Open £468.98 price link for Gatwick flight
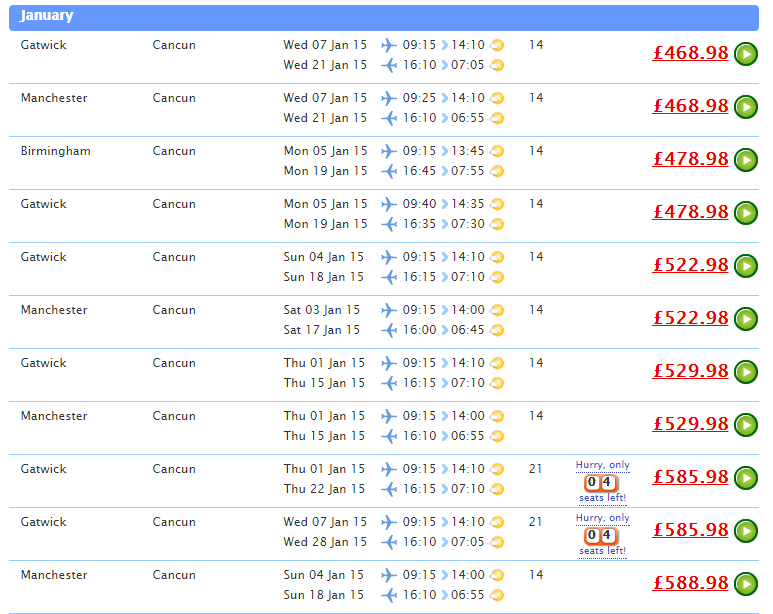The image size is (773, 614). point(690,53)
